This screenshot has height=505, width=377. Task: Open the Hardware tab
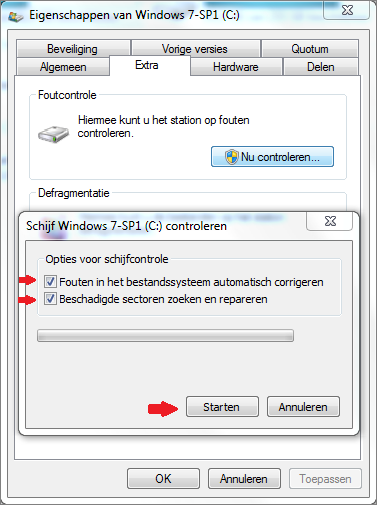[x=236, y=67]
